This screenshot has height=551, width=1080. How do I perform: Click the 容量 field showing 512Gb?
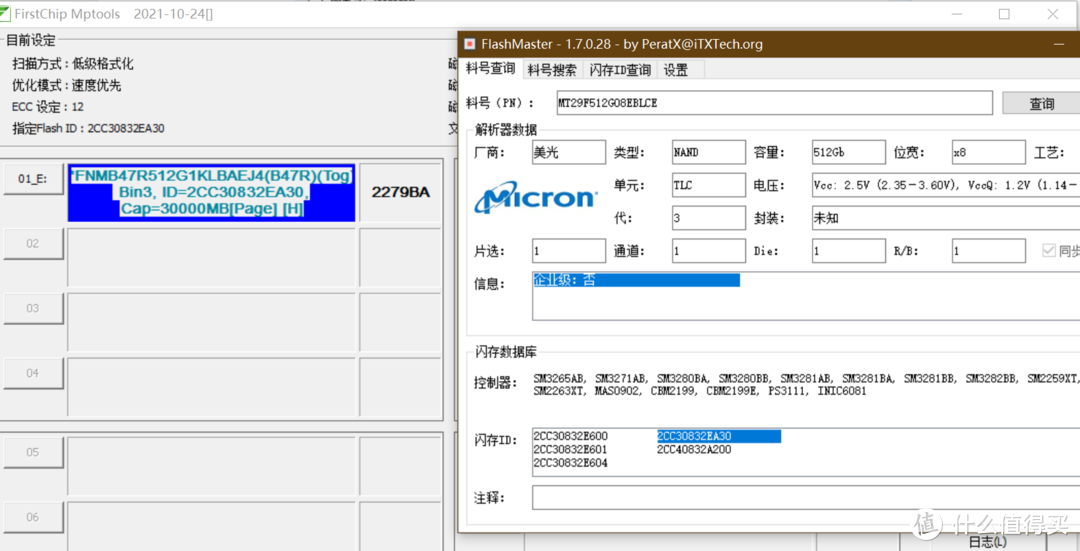click(x=849, y=152)
